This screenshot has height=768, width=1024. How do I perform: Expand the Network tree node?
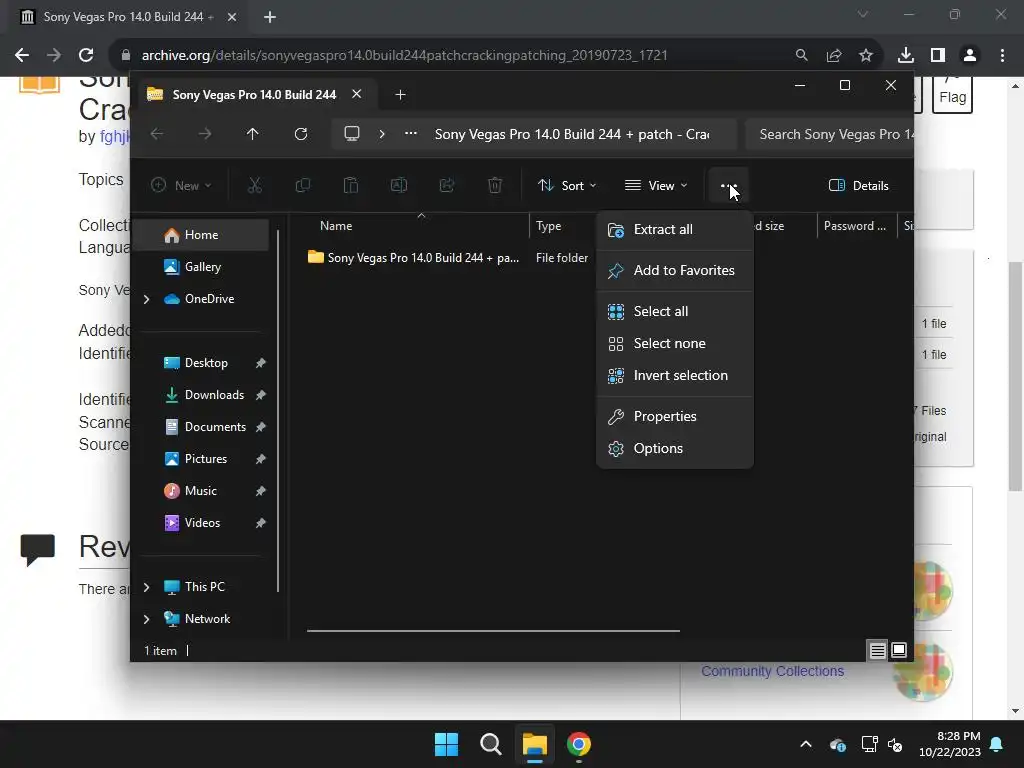(x=146, y=619)
